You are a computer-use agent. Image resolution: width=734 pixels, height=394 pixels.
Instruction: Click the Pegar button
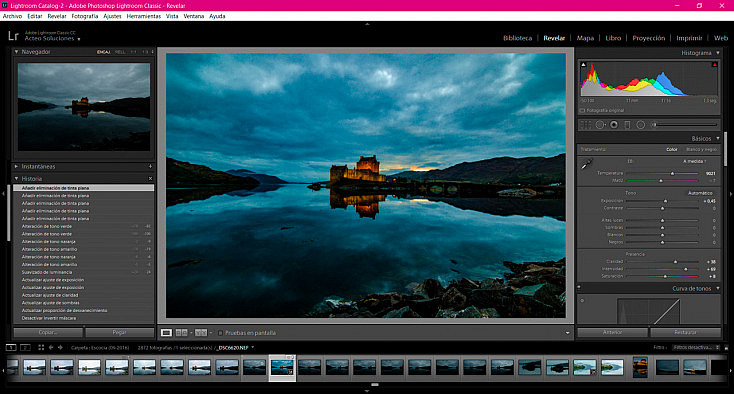click(x=119, y=332)
